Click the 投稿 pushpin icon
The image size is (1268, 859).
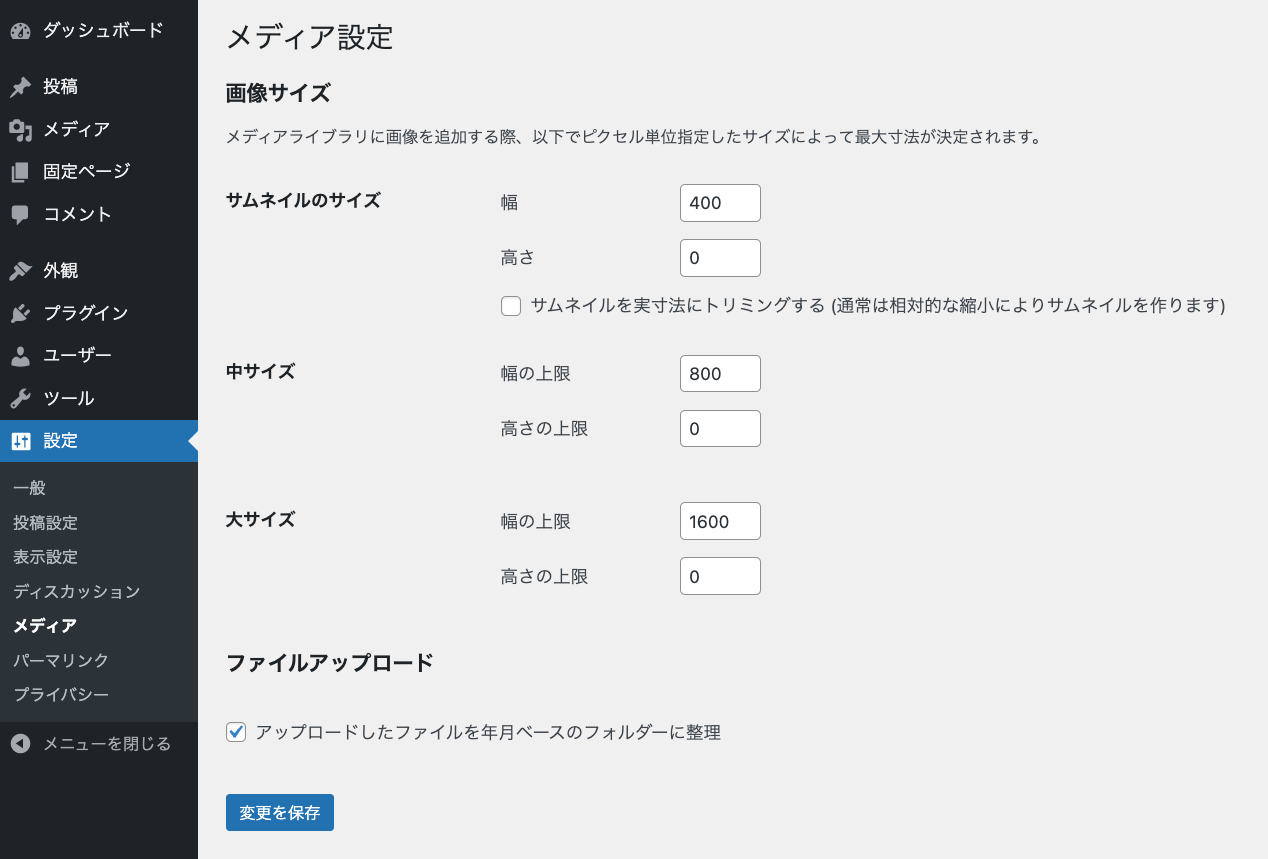(21, 87)
